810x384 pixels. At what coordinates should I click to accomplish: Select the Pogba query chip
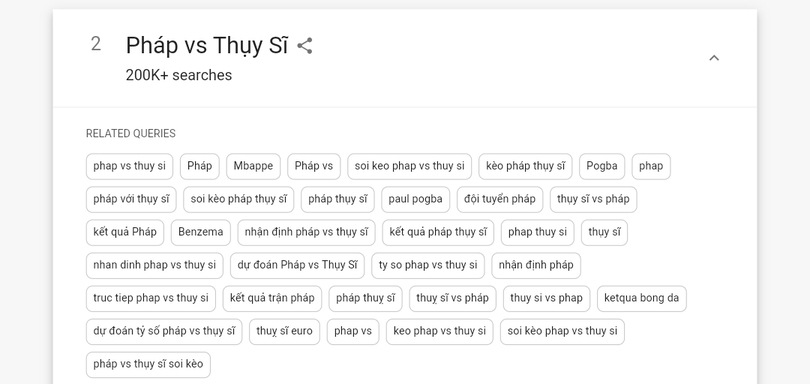[x=602, y=166]
